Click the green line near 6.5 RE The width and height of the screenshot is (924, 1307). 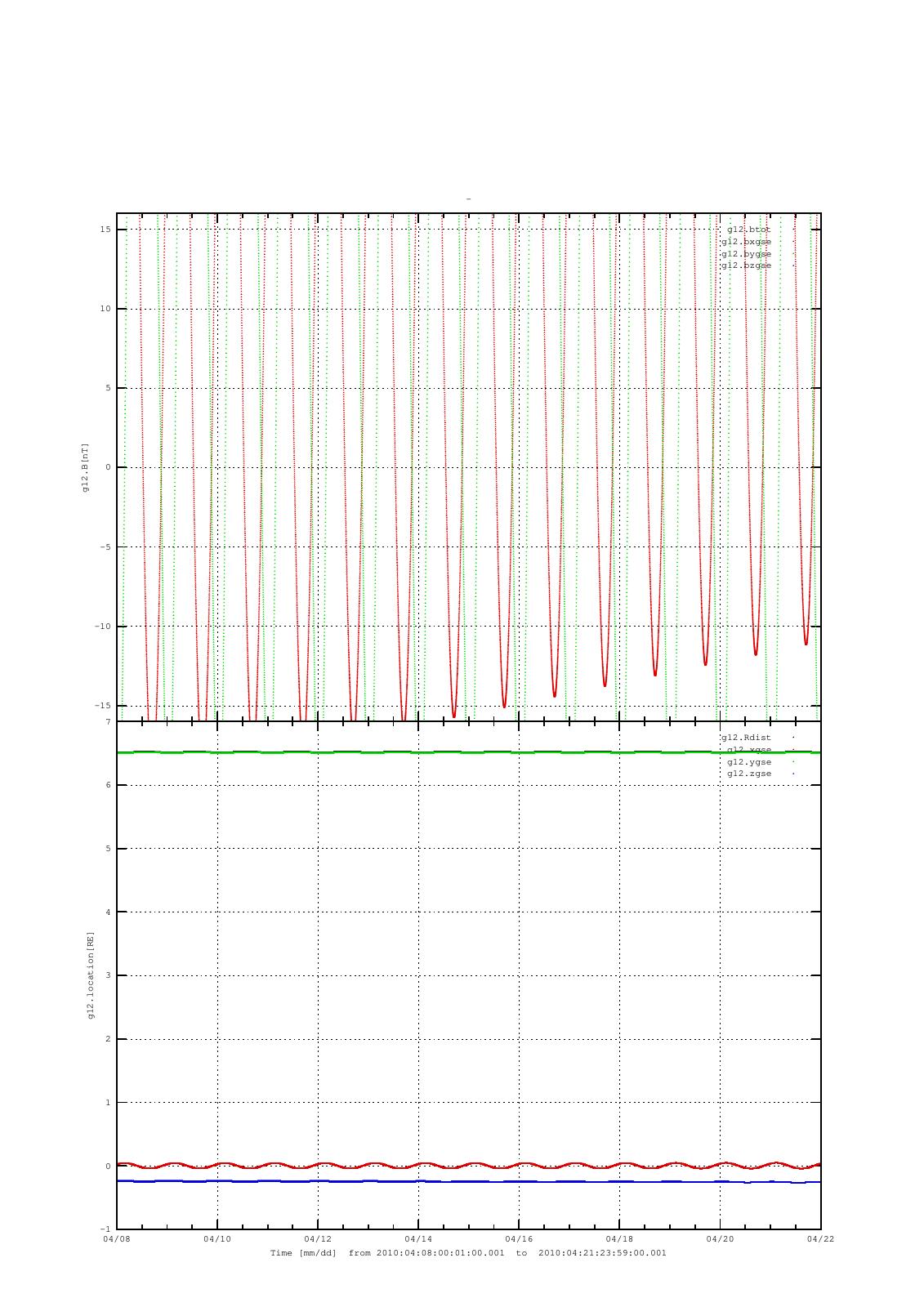coord(468,752)
